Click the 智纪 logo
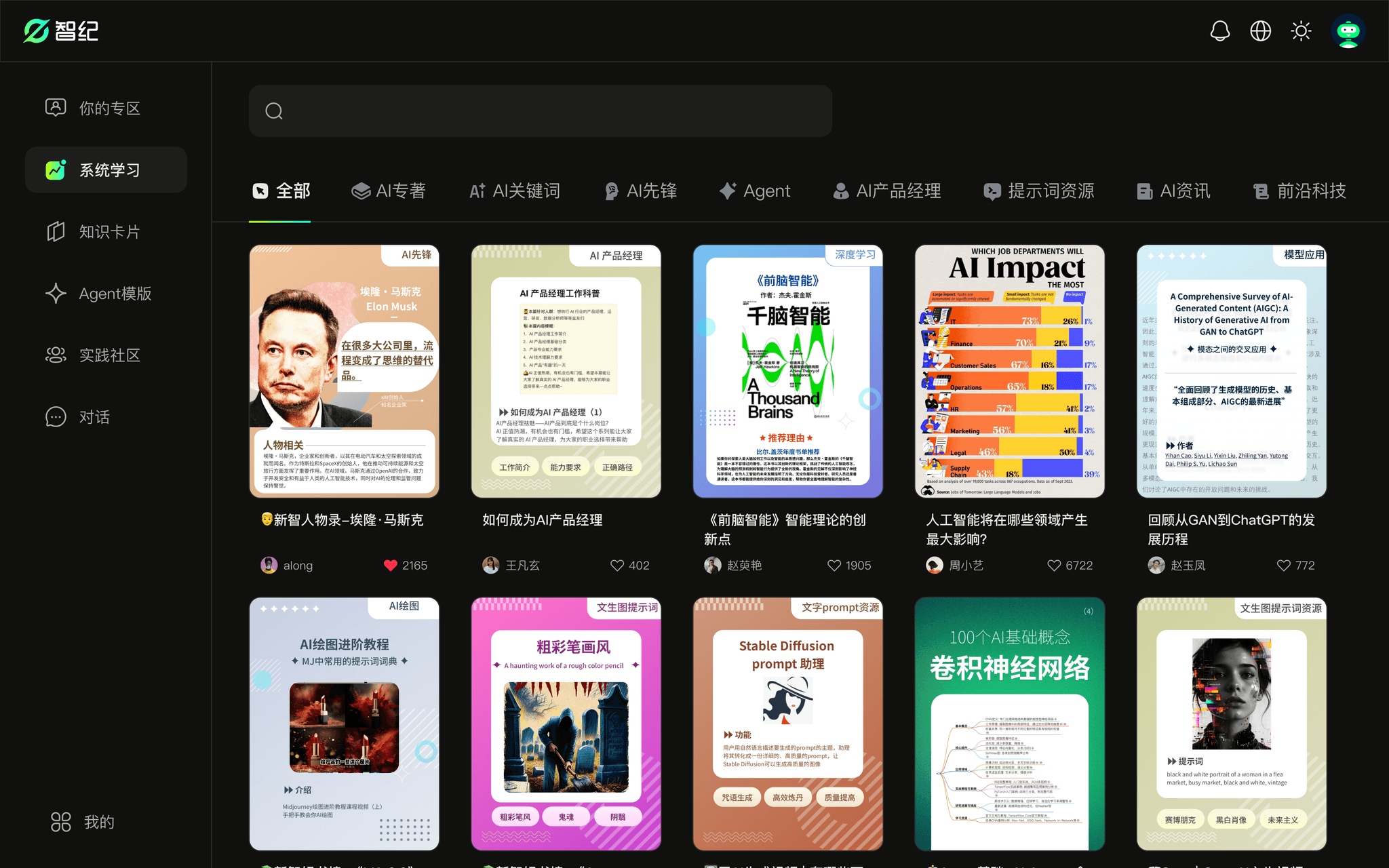Screen dimensions: 1389x868 (x=61, y=31)
